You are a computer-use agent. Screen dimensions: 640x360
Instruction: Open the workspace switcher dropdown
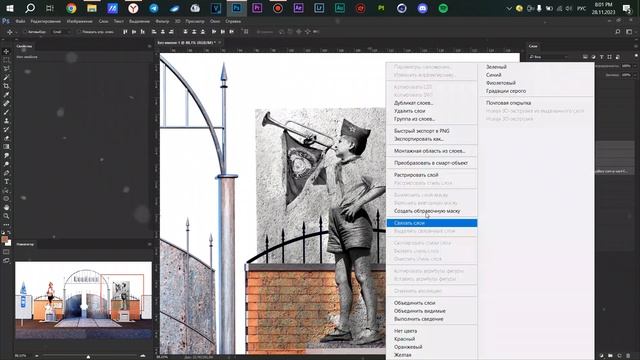[x=629, y=31]
